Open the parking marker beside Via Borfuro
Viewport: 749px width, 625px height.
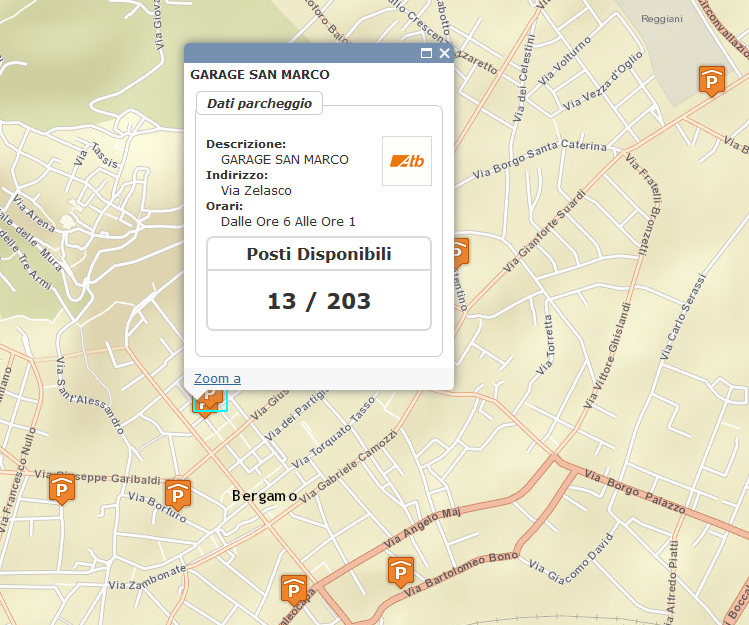[178, 493]
